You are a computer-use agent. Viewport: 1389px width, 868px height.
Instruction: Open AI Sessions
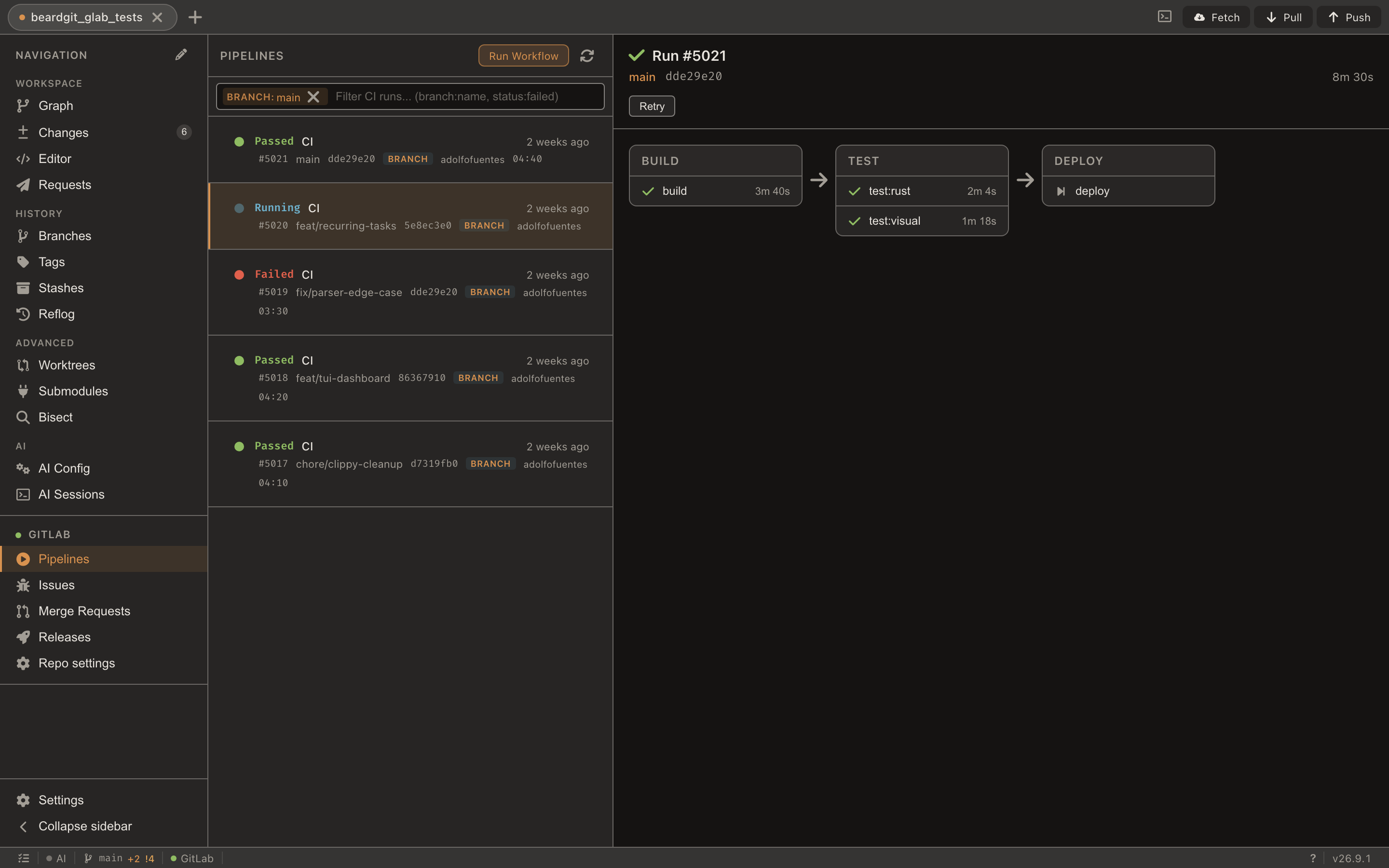tap(104, 494)
